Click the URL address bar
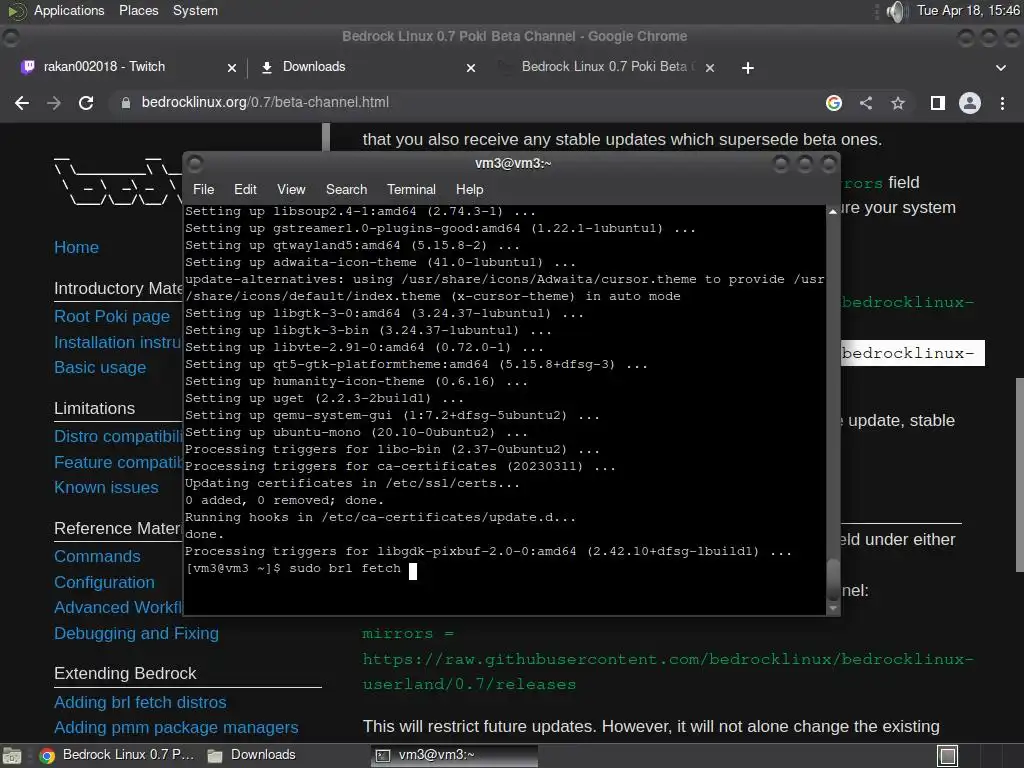 click(x=470, y=103)
